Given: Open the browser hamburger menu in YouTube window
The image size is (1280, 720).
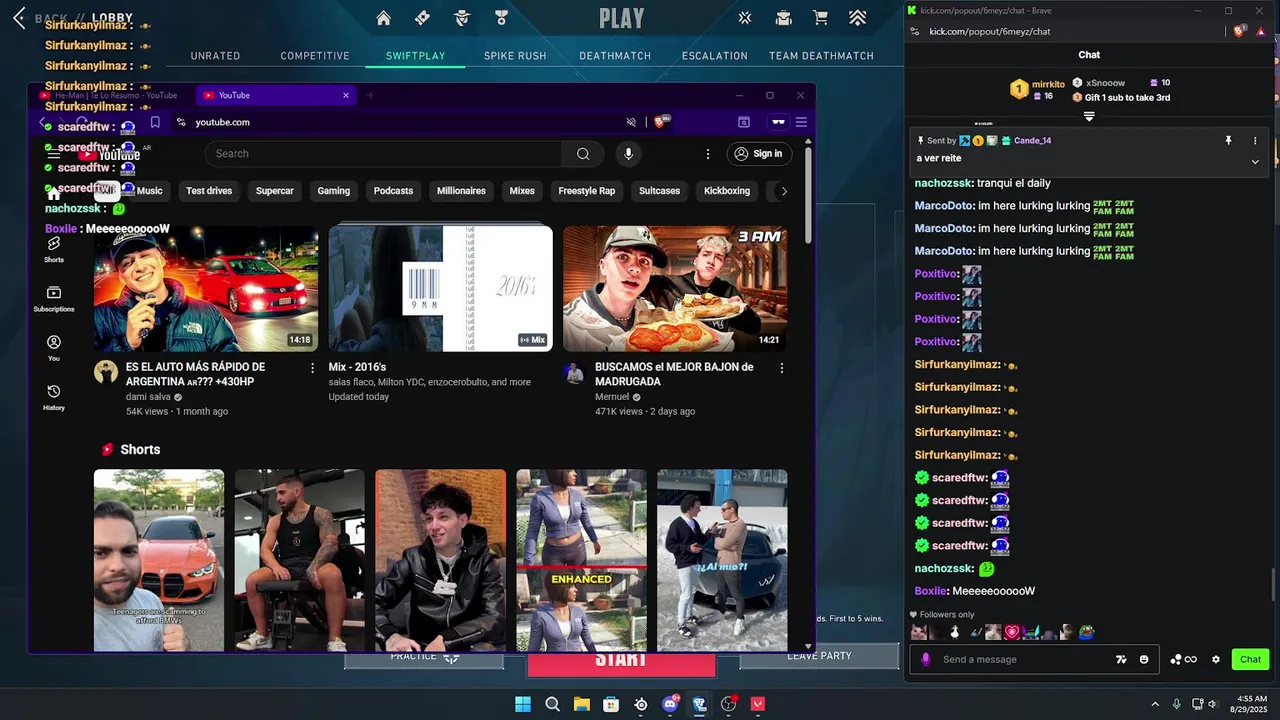Looking at the screenshot, I should pos(801,122).
